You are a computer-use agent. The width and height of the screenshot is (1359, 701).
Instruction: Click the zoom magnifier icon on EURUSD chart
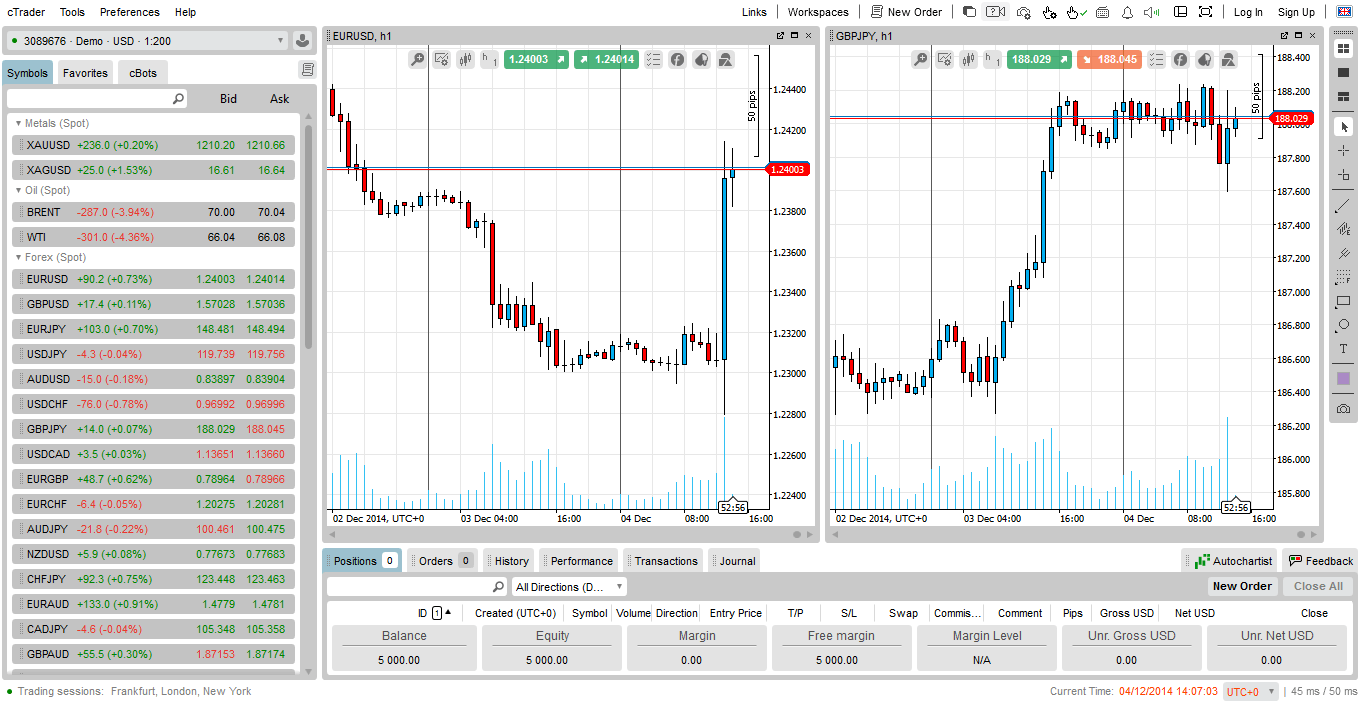[x=417, y=60]
